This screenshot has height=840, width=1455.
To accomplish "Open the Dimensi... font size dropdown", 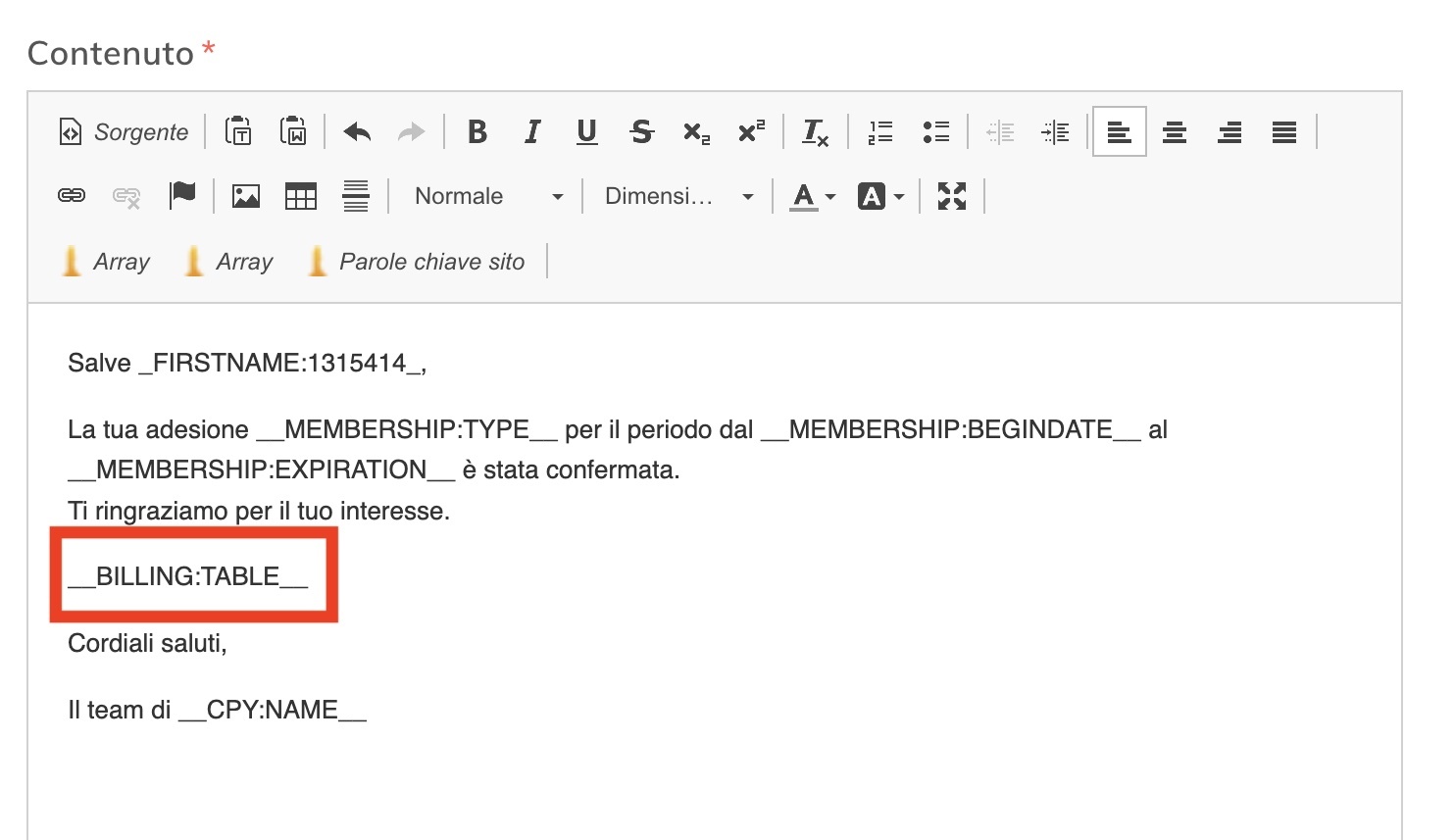I will click(x=678, y=196).
